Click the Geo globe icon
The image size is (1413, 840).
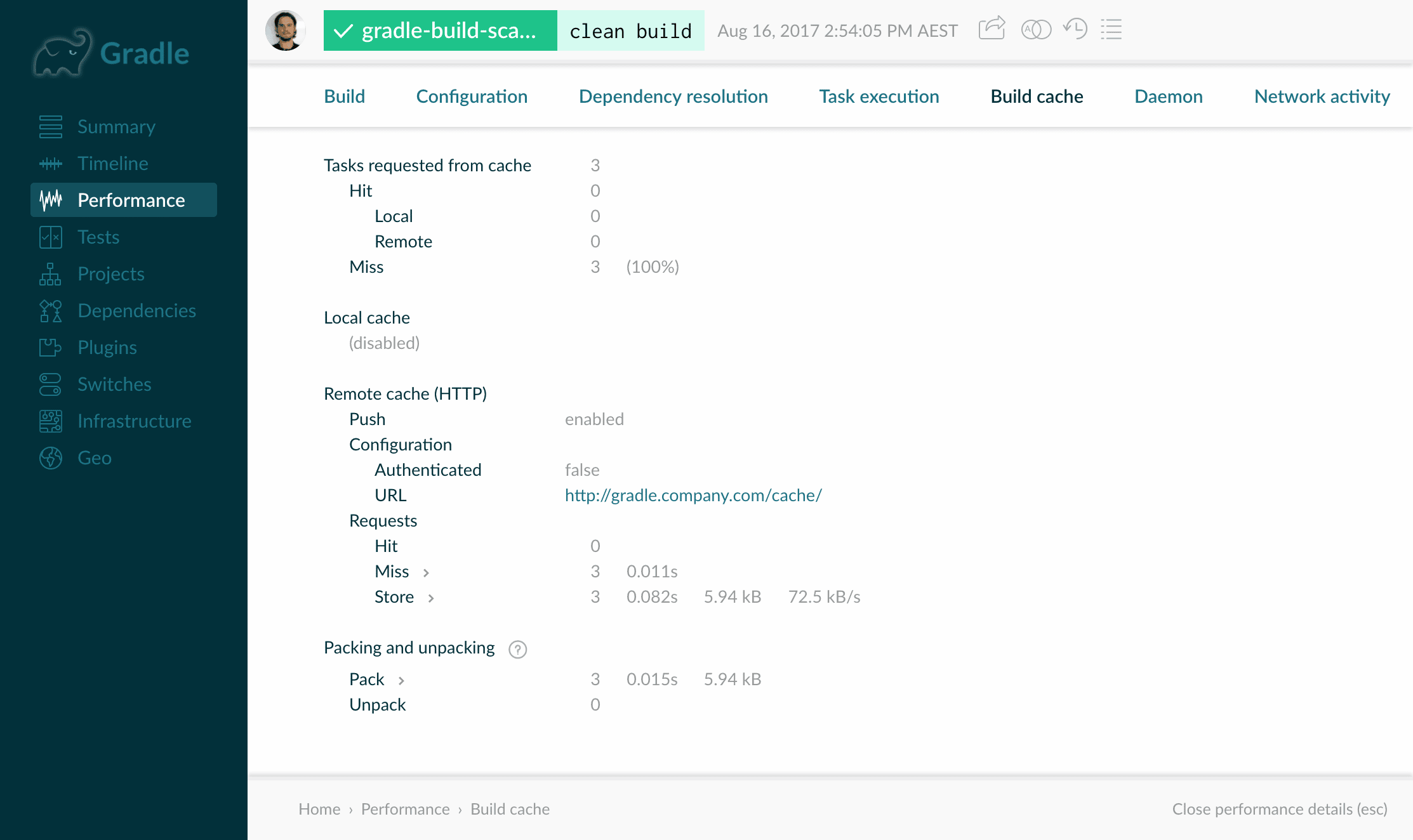click(x=51, y=458)
